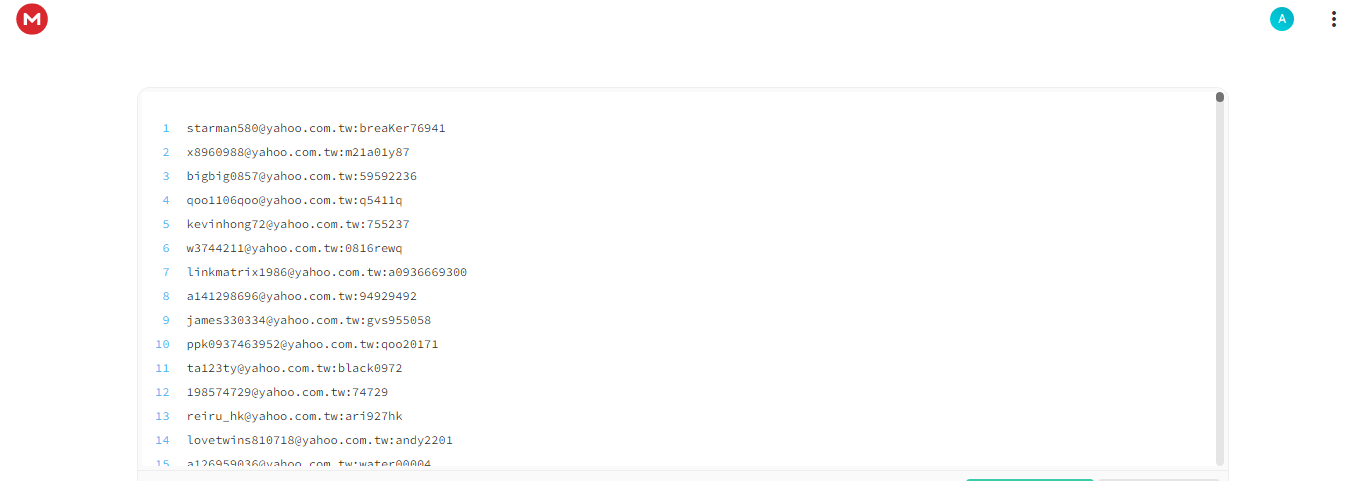Screen dimensions: 1365x481
Task: Click line number 6 in the gutter
Action: tap(166, 248)
